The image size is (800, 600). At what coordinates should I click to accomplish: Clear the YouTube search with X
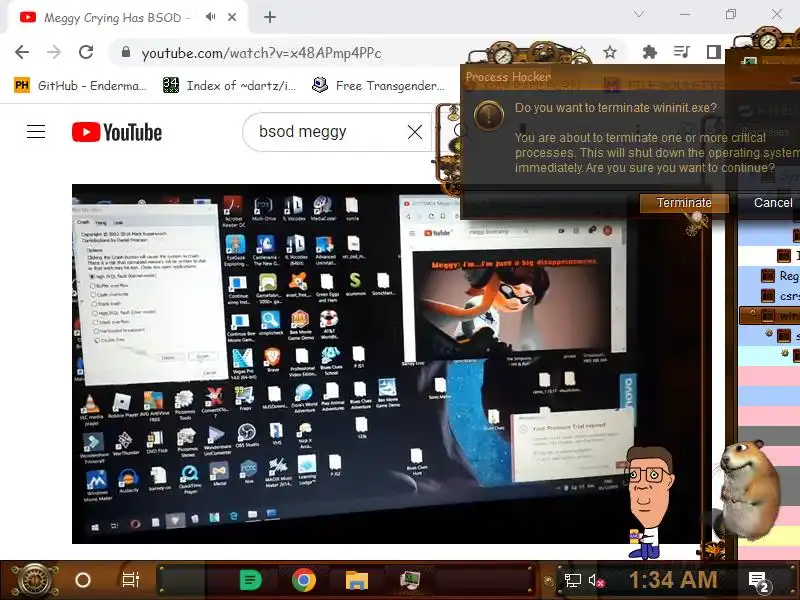tap(415, 132)
